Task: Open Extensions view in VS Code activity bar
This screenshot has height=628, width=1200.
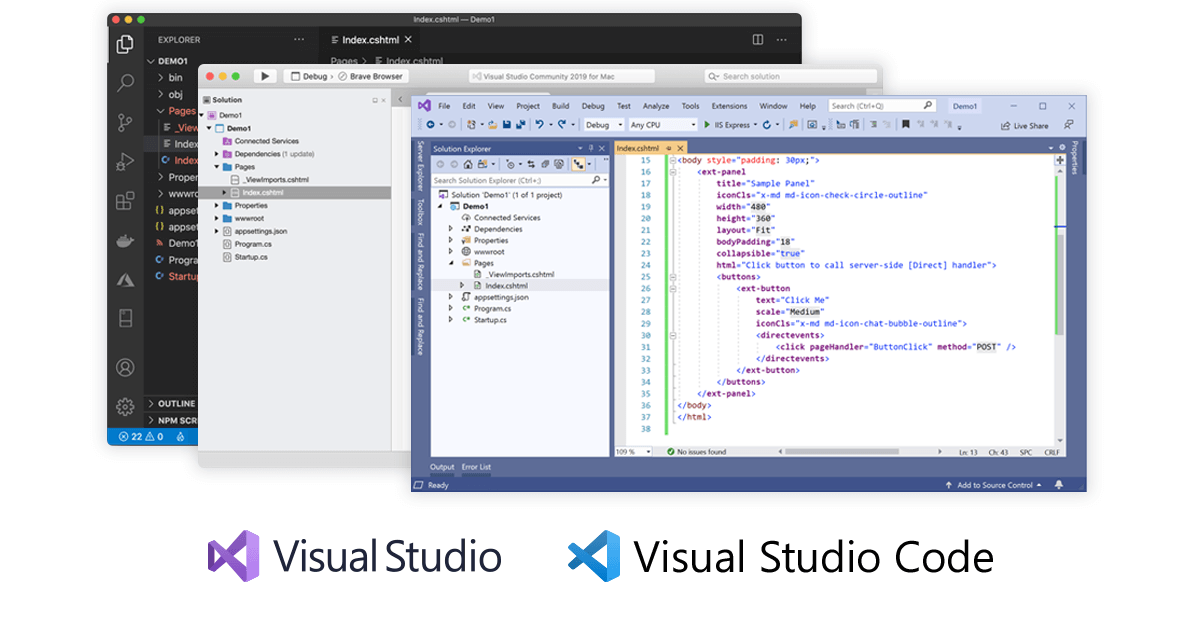Action: point(125,200)
